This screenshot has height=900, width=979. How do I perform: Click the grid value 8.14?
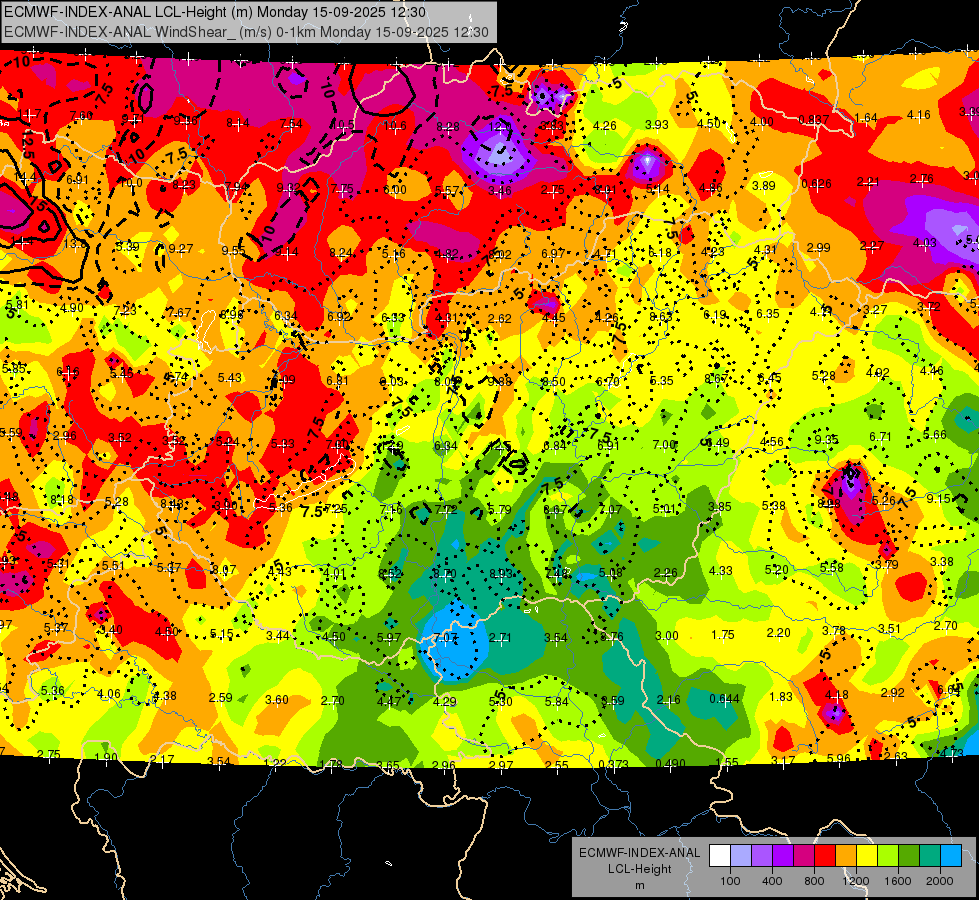[x=238, y=123]
